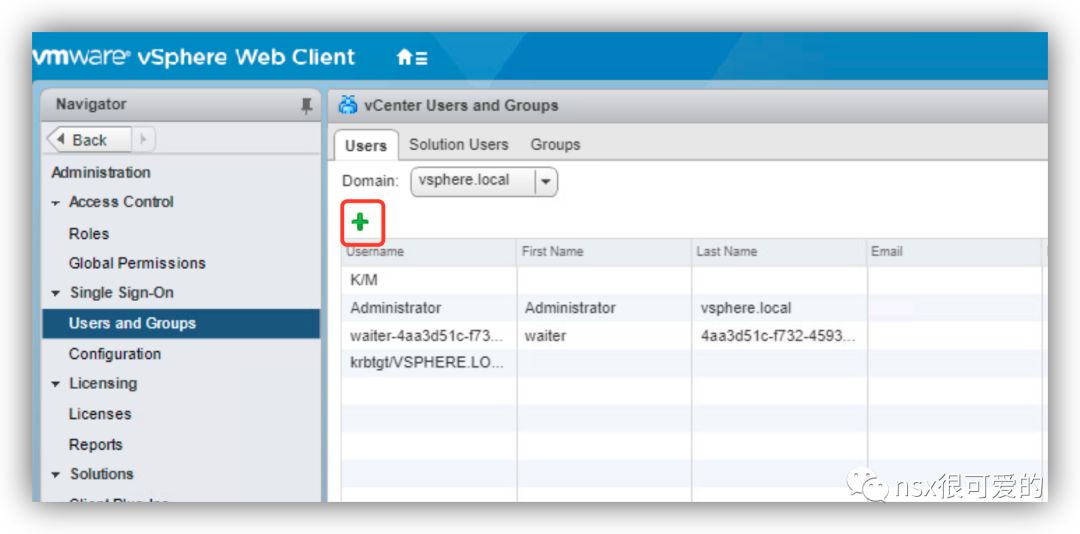This screenshot has width=1080, height=534.
Task: Click the forward history arrow next to Back
Action: (143, 140)
